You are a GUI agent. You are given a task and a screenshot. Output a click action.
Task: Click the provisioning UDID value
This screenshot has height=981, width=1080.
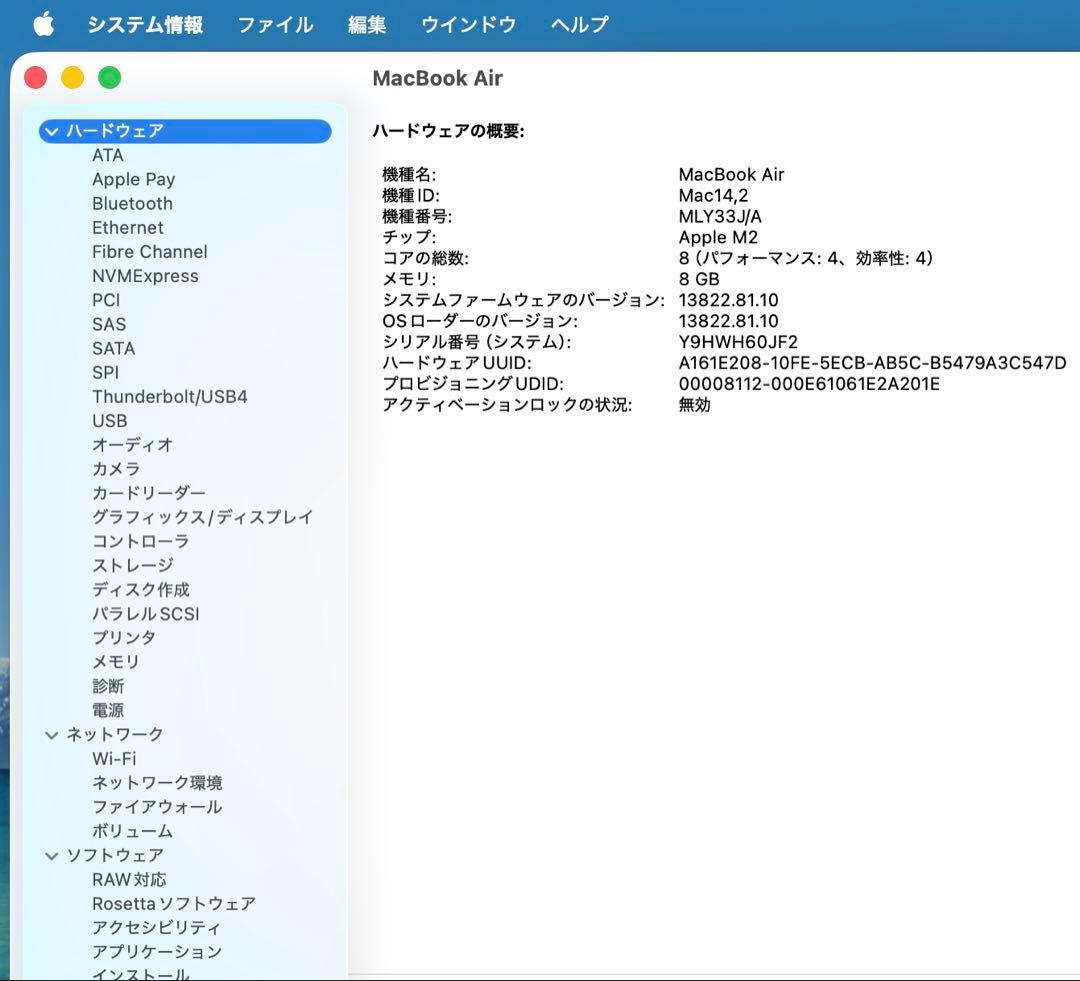[809, 384]
